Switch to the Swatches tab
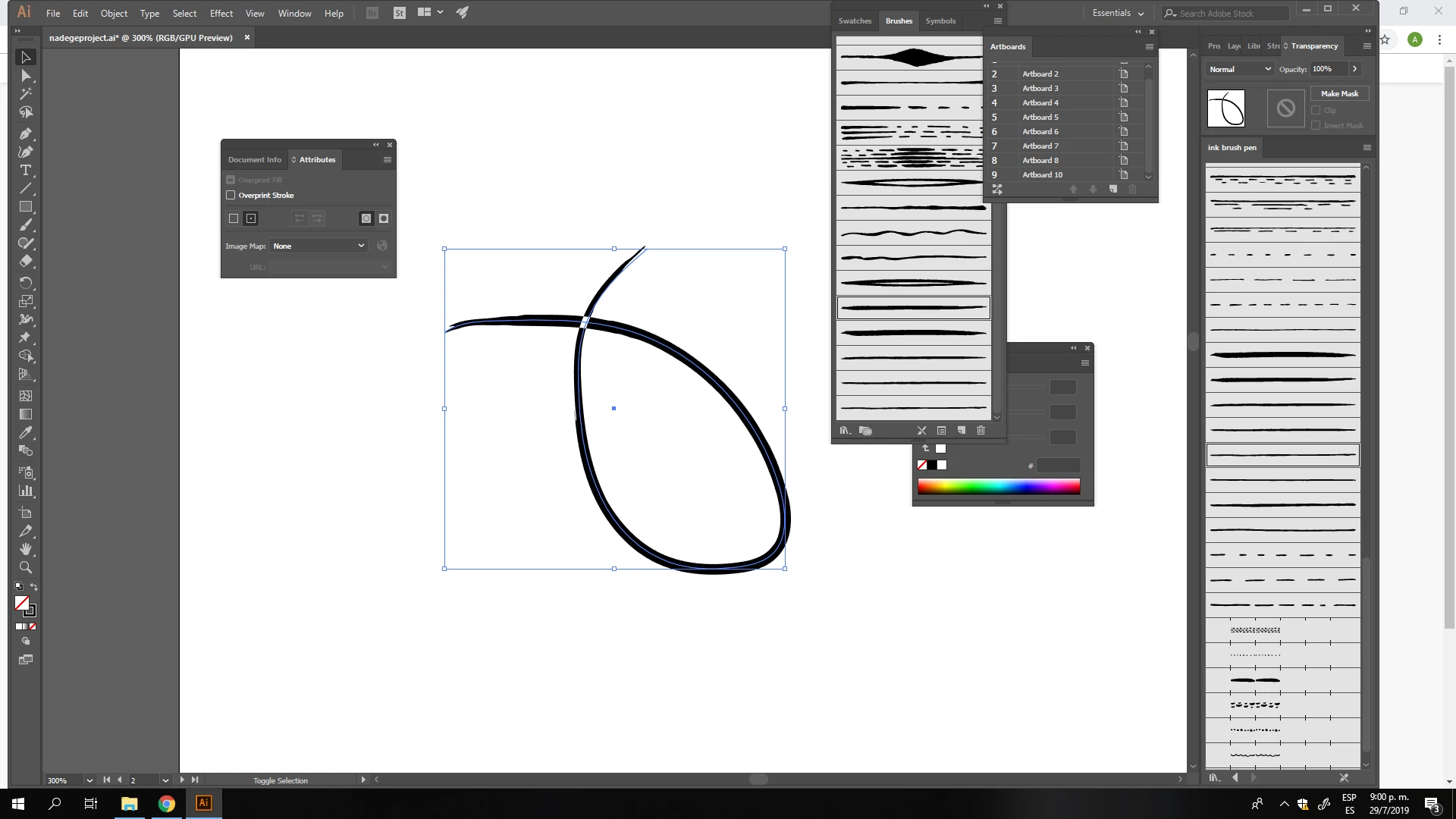Screen dimensions: 1456x819 pyautogui.click(x=855, y=20)
